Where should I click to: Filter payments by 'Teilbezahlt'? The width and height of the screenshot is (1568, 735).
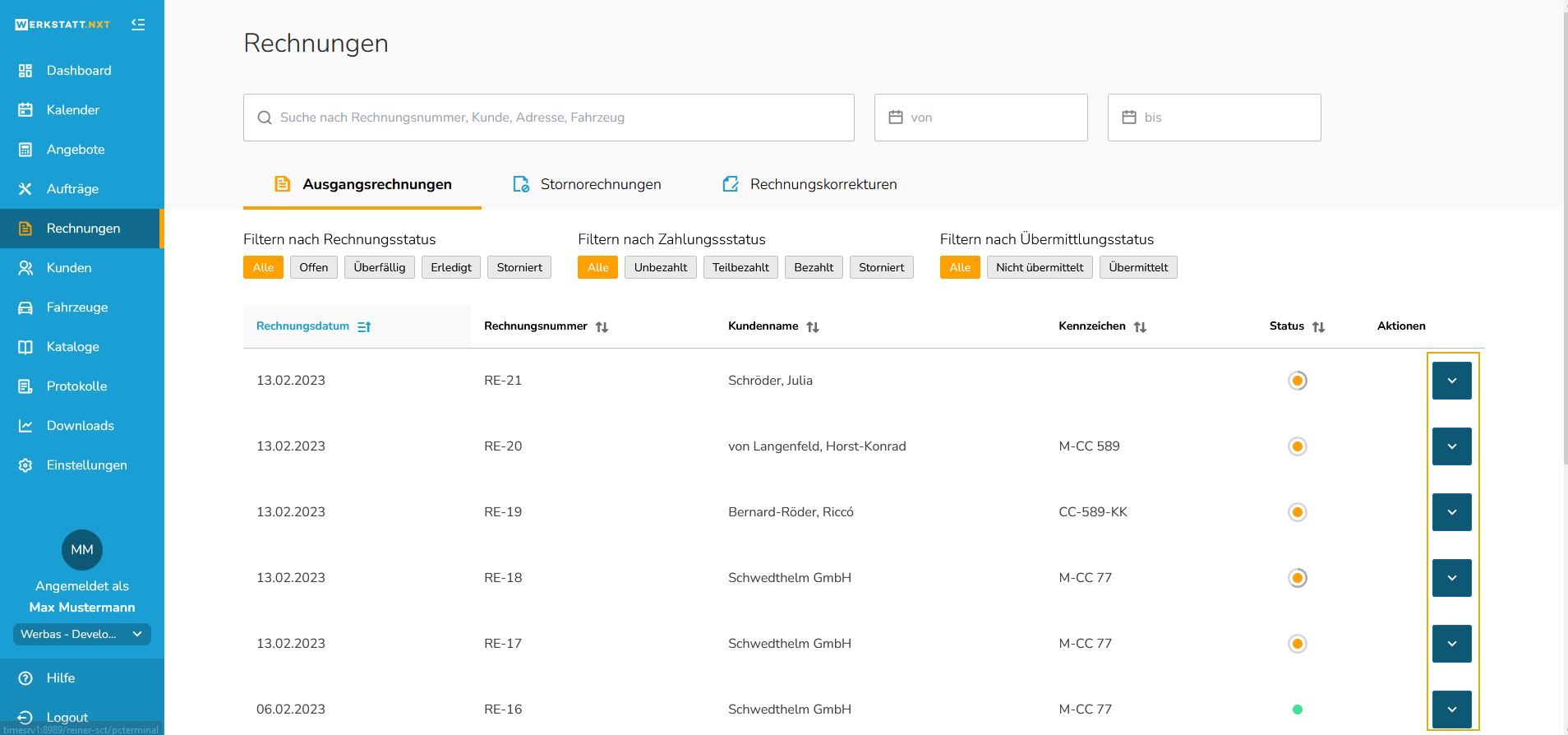(x=740, y=267)
